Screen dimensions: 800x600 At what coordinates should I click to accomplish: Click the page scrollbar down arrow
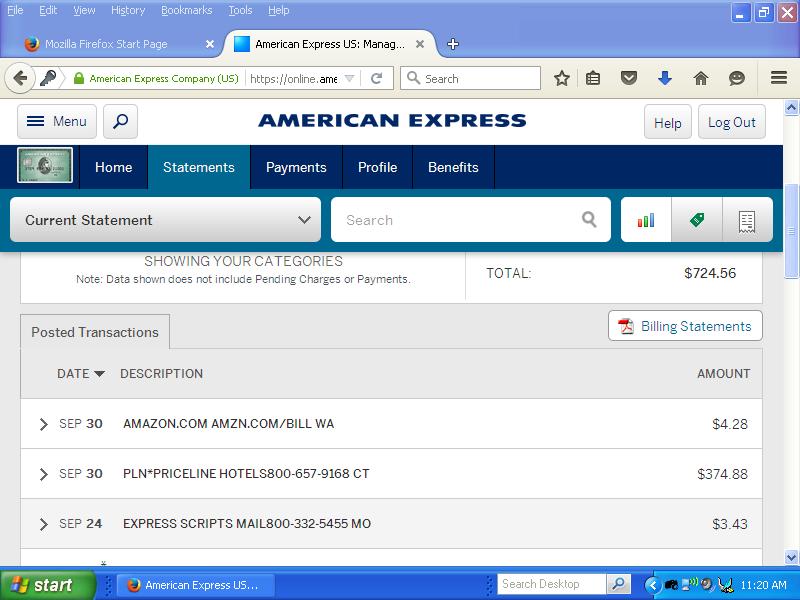point(791,557)
